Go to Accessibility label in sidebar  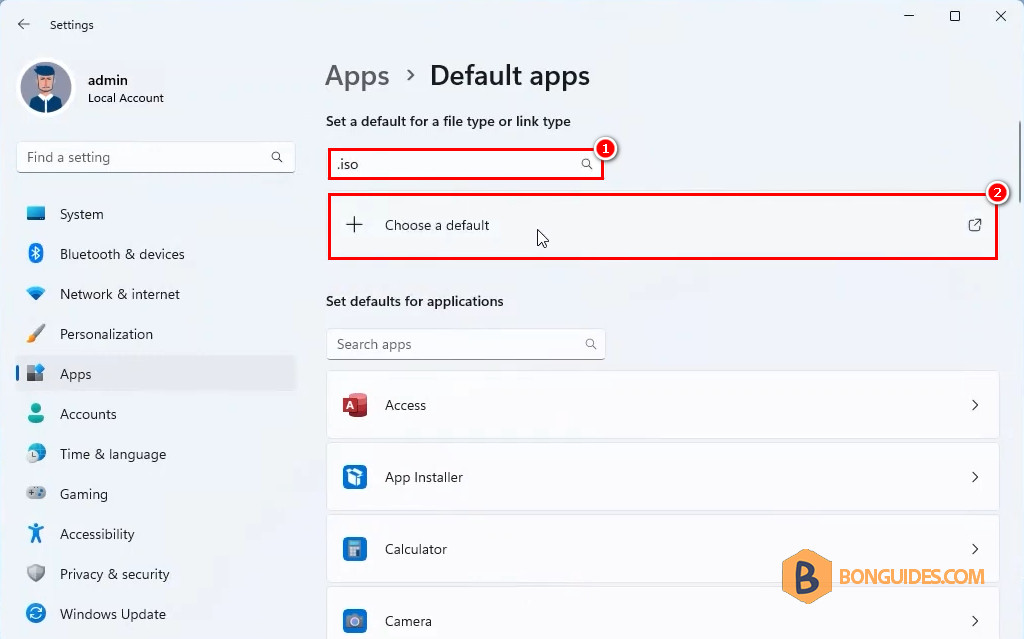point(97,534)
